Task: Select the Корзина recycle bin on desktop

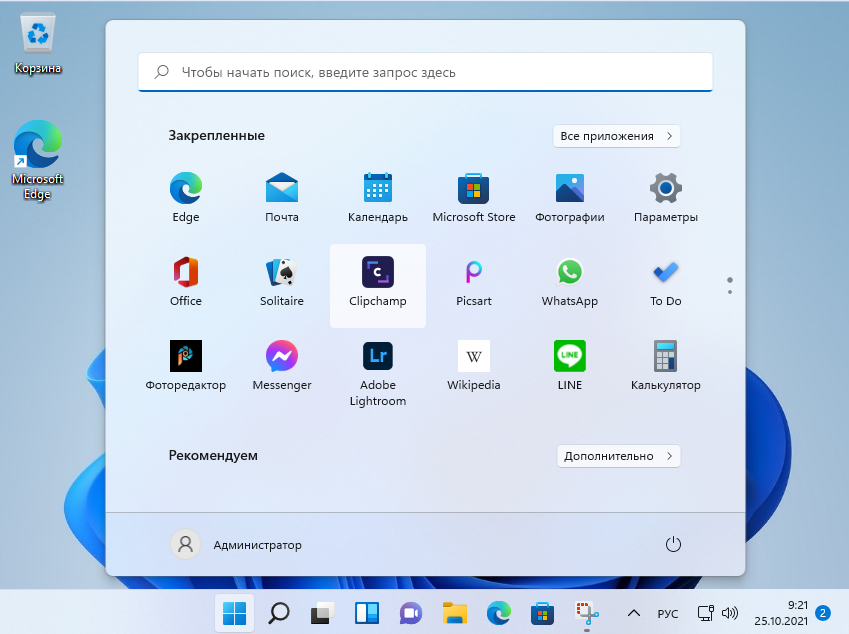Action: pyautogui.click(x=37, y=44)
